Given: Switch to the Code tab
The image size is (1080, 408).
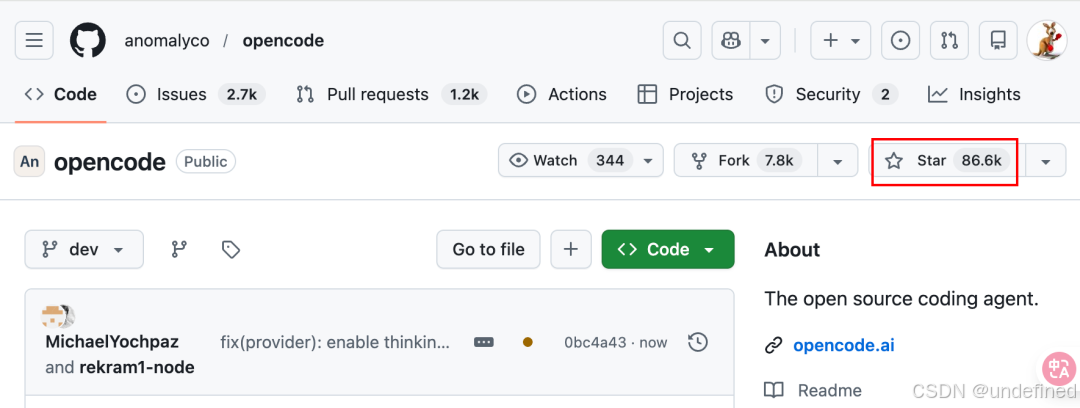Looking at the screenshot, I should 61,94.
